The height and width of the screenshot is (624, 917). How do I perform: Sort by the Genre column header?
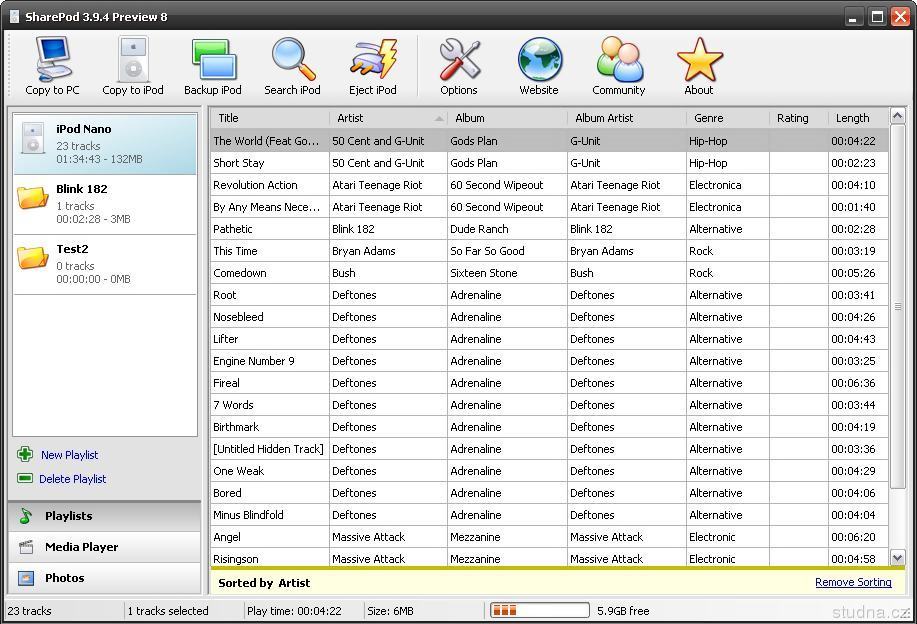pyautogui.click(x=727, y=118)
